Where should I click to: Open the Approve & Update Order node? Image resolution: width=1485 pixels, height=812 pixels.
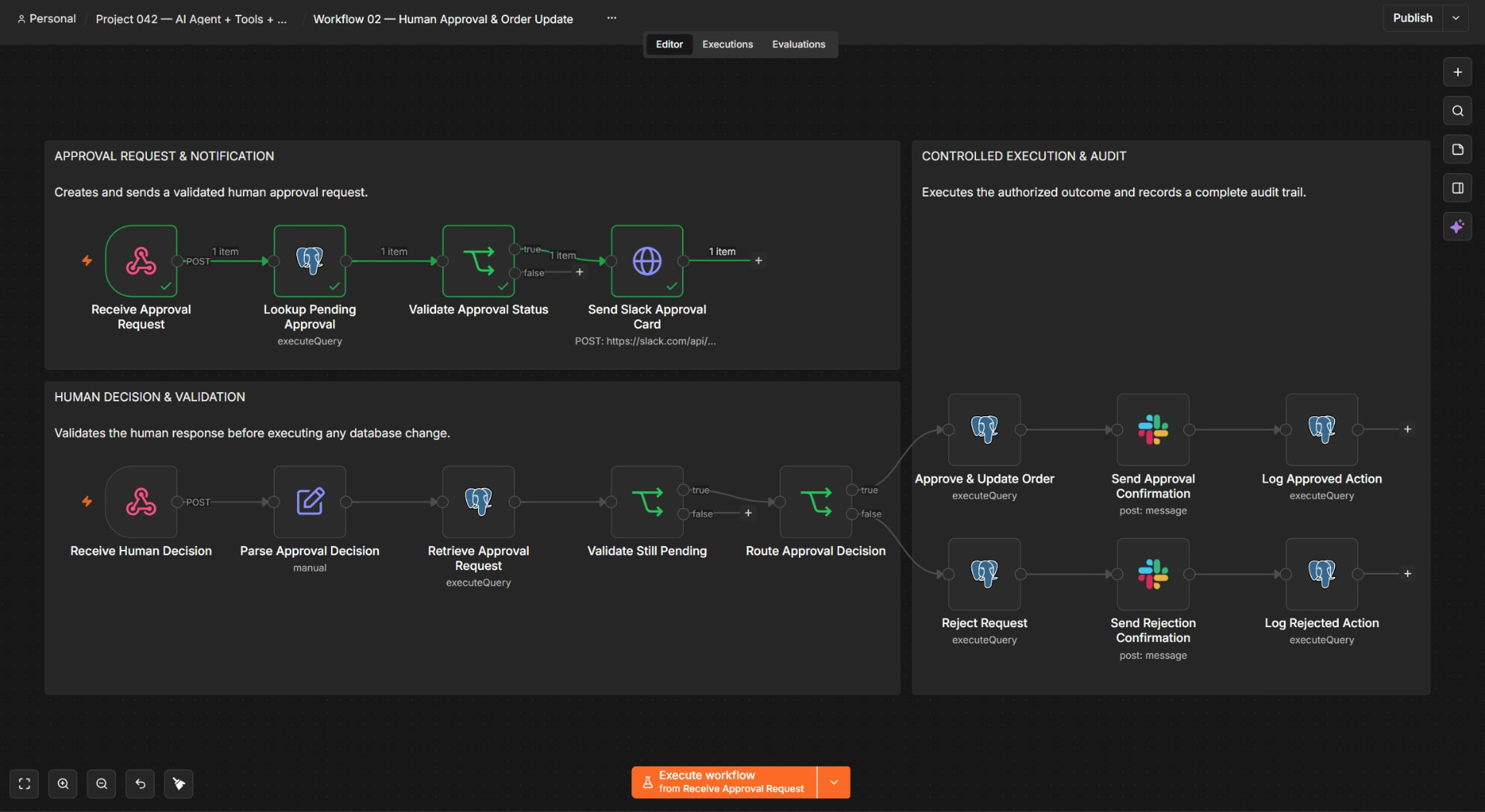pos(985,429)
